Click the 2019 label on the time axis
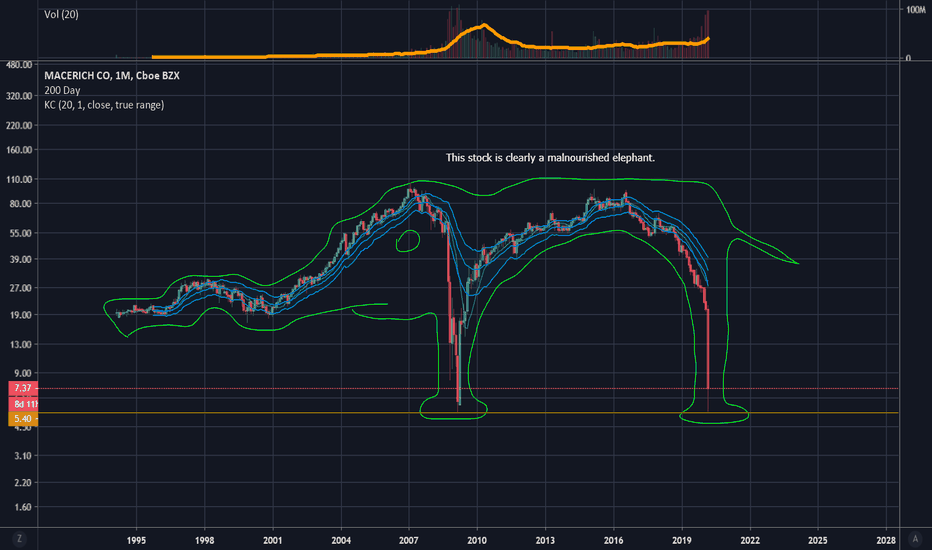Viewport: 932px width, 550px height. [682, 540]
